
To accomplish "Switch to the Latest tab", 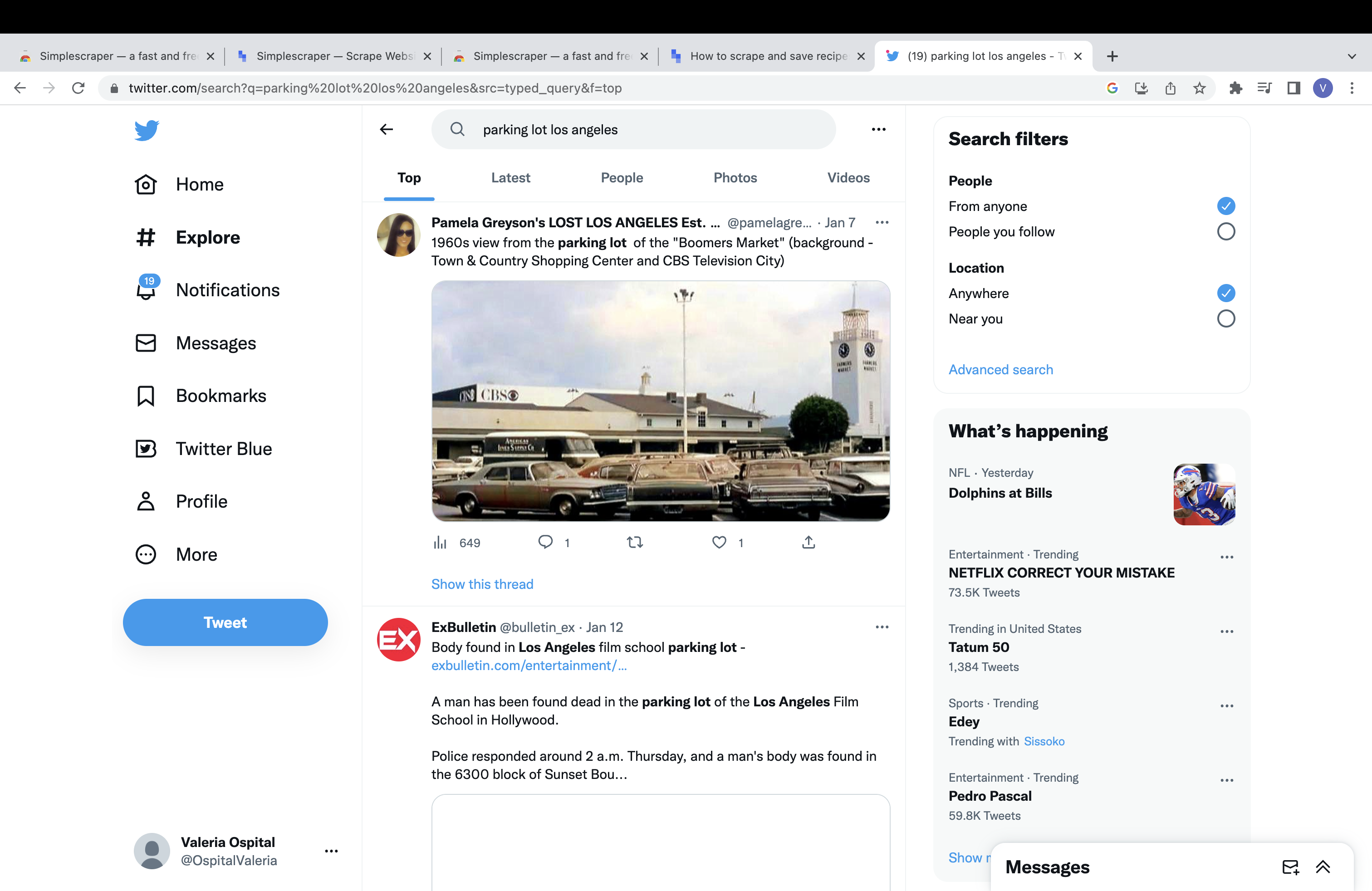I will point(510,178).
